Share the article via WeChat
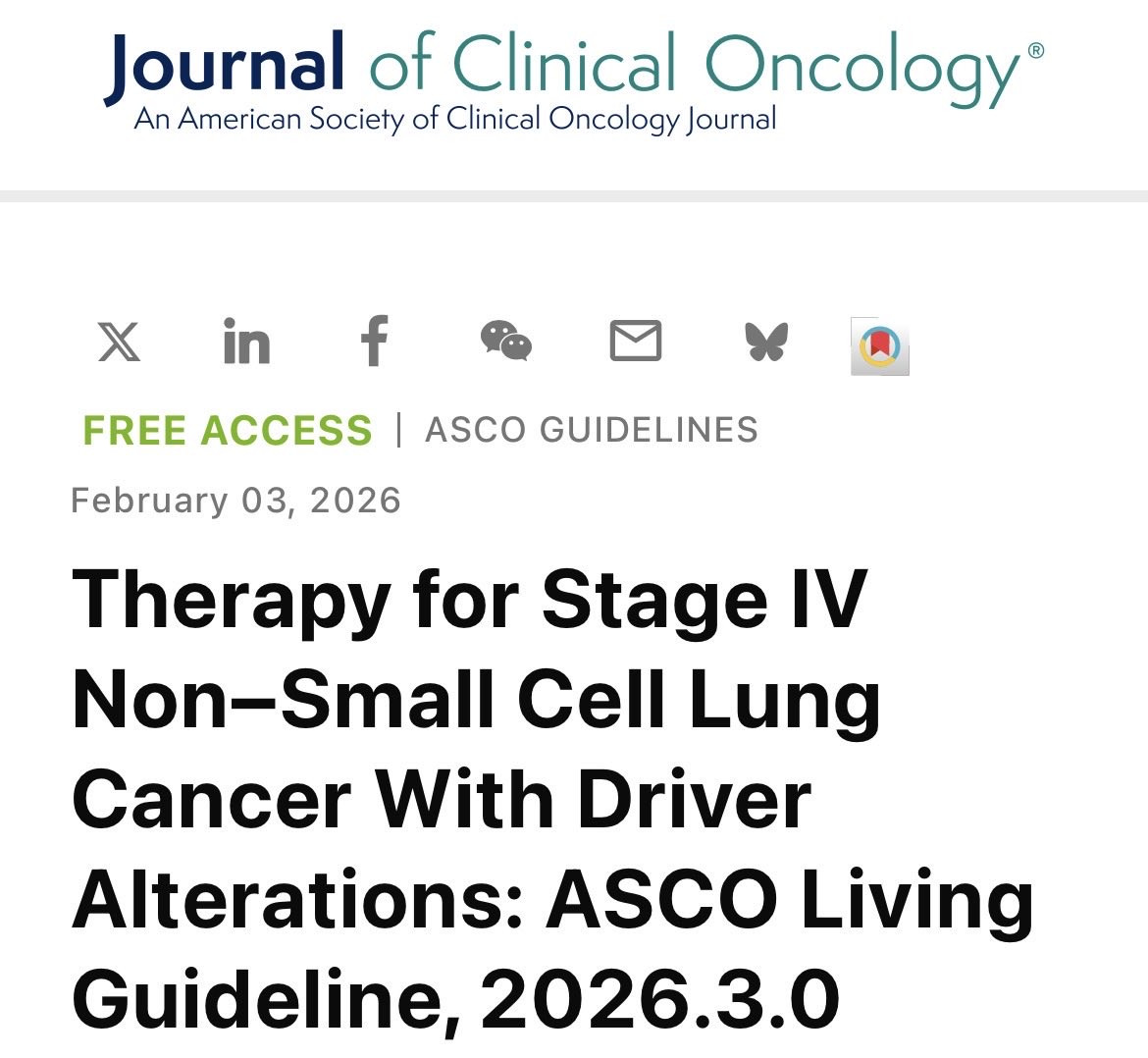The image size is (1148, 1058). tap(506, 341)
